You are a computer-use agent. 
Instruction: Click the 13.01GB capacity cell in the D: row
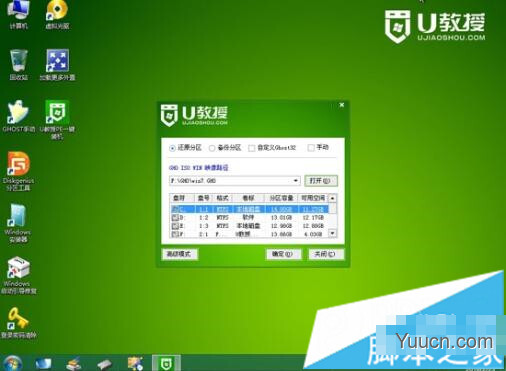click(x=281, y=218)
